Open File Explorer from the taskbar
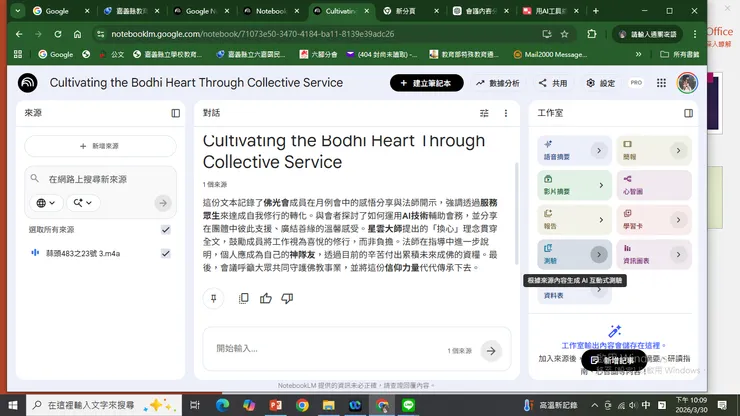Image resolution: width=740 pixels, height=416 pixels. pyautogui.click(x=328, y=405)
